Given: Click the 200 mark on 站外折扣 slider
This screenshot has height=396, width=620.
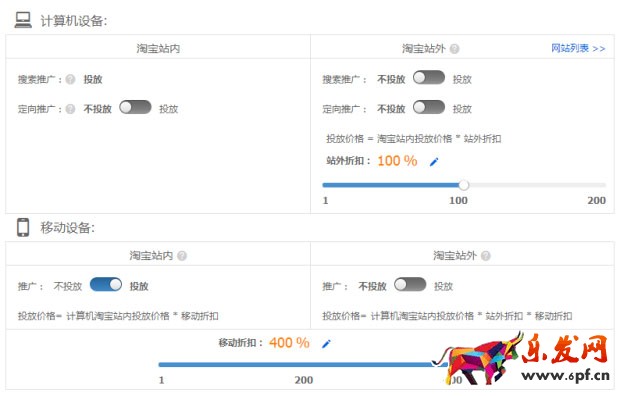Looking at the screenshot, I should pyautogui.click(x=596, y=201).
